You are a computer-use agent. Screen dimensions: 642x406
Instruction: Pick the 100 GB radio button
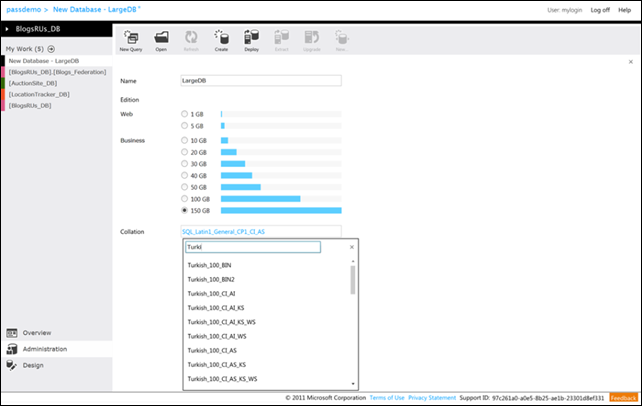[184, 198]
